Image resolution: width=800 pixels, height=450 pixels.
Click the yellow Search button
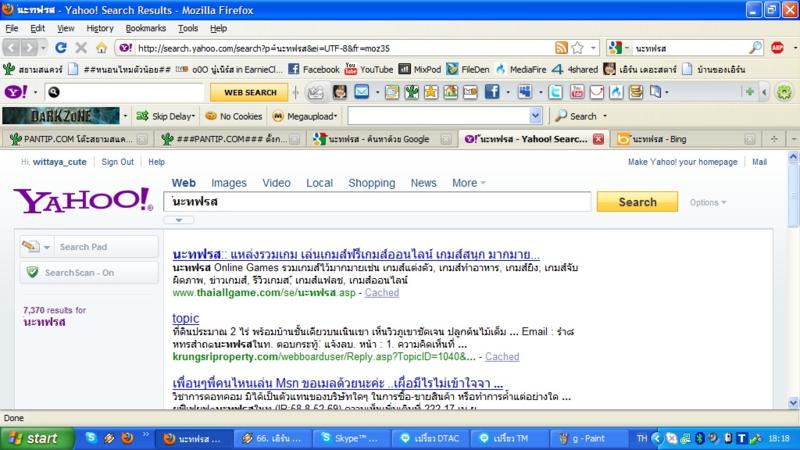(x=637, y=202)
